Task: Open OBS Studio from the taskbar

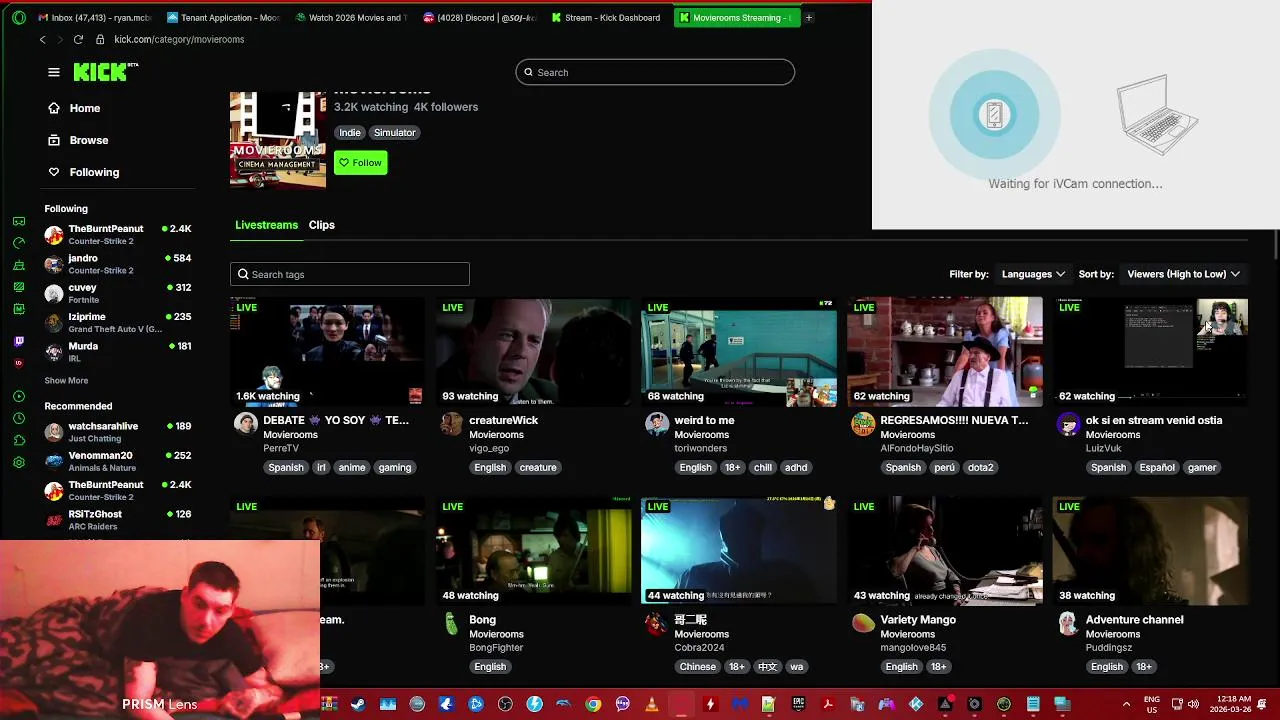Action: (505, 704)
